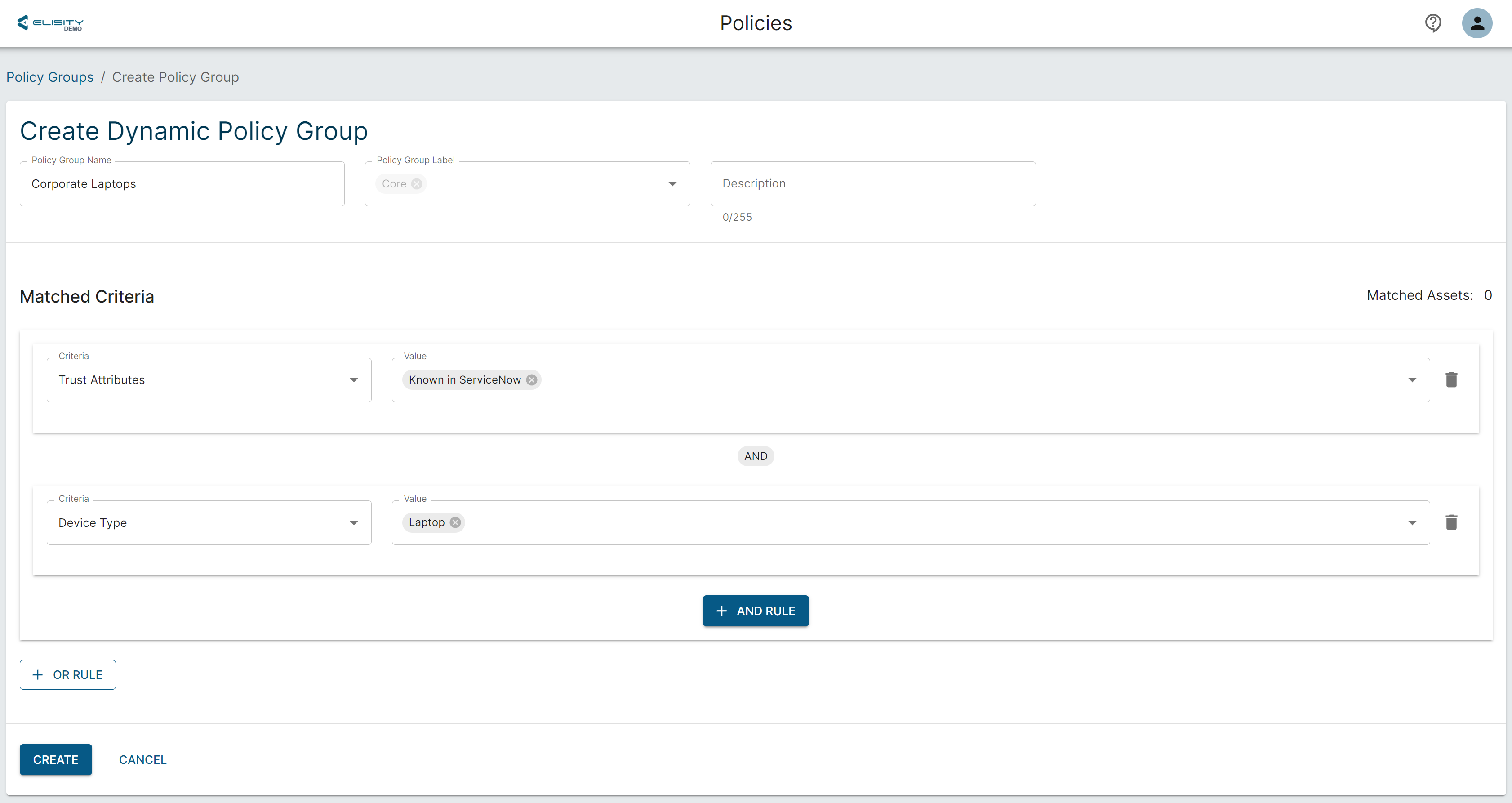Click the AND operator chip

756,456
